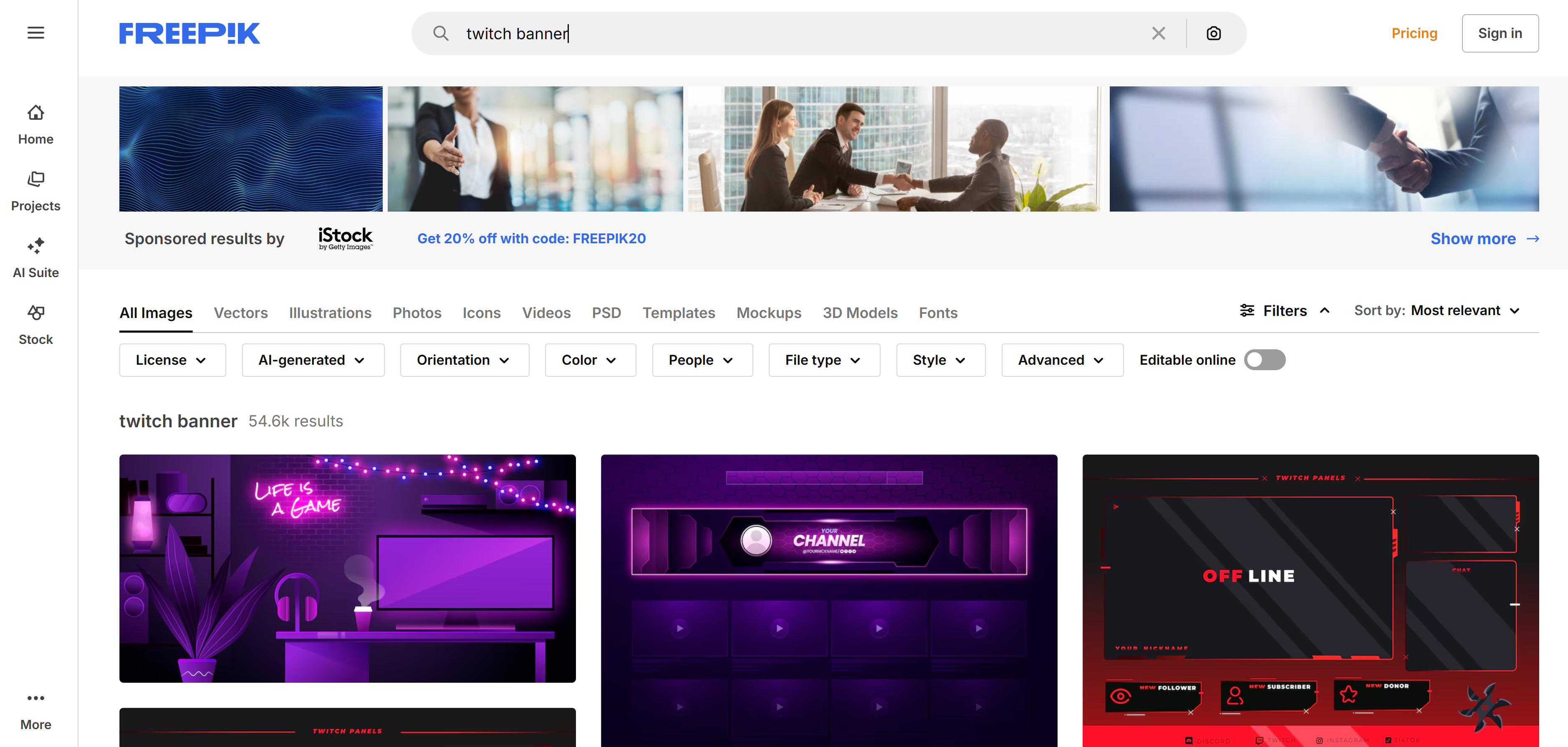Switch to the Vectors tab
Viewport: 1568px width, 747px height.
pos(241,312)
